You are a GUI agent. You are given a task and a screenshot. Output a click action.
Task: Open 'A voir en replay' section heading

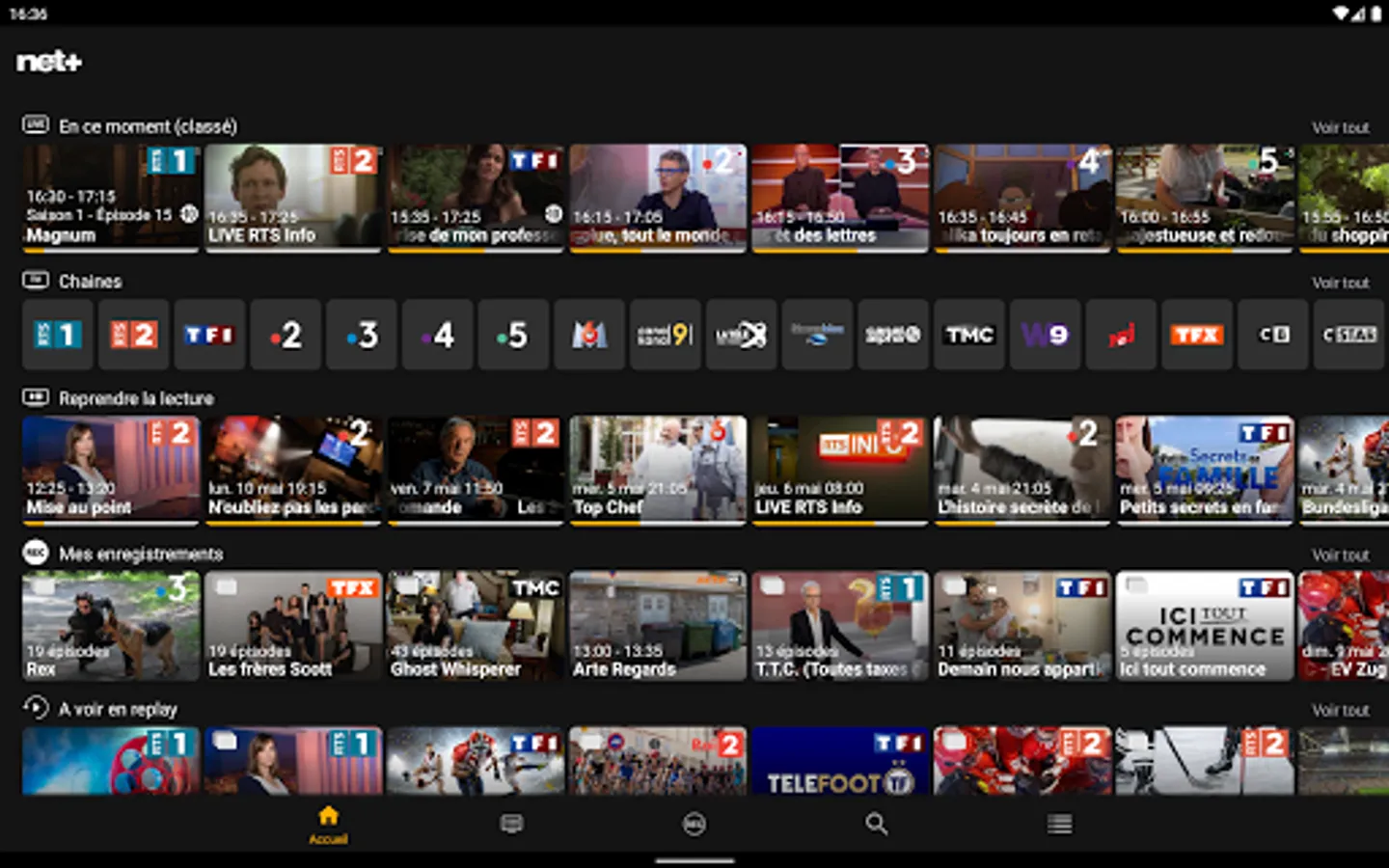118,709
